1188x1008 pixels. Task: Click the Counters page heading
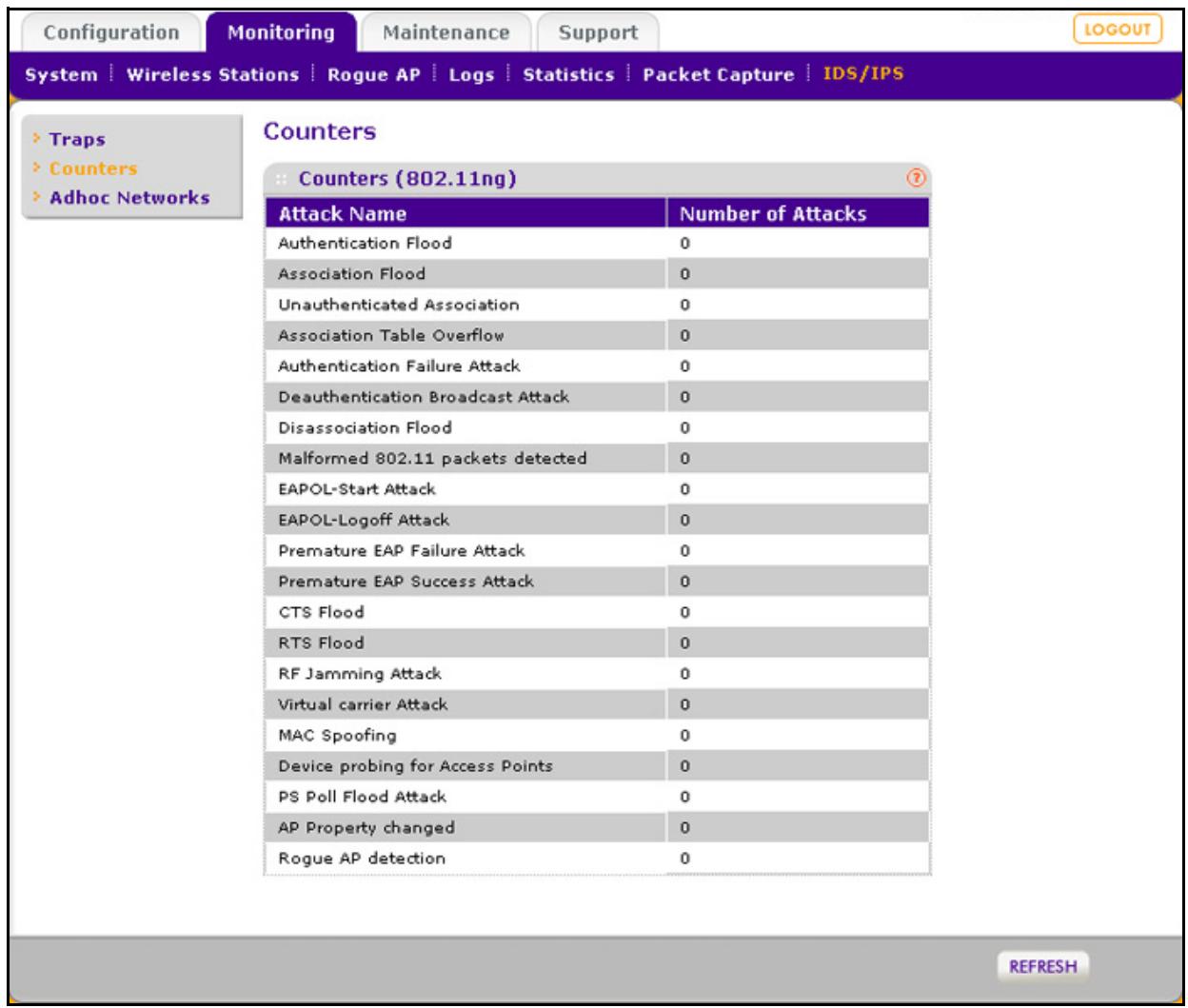(320, 131)
